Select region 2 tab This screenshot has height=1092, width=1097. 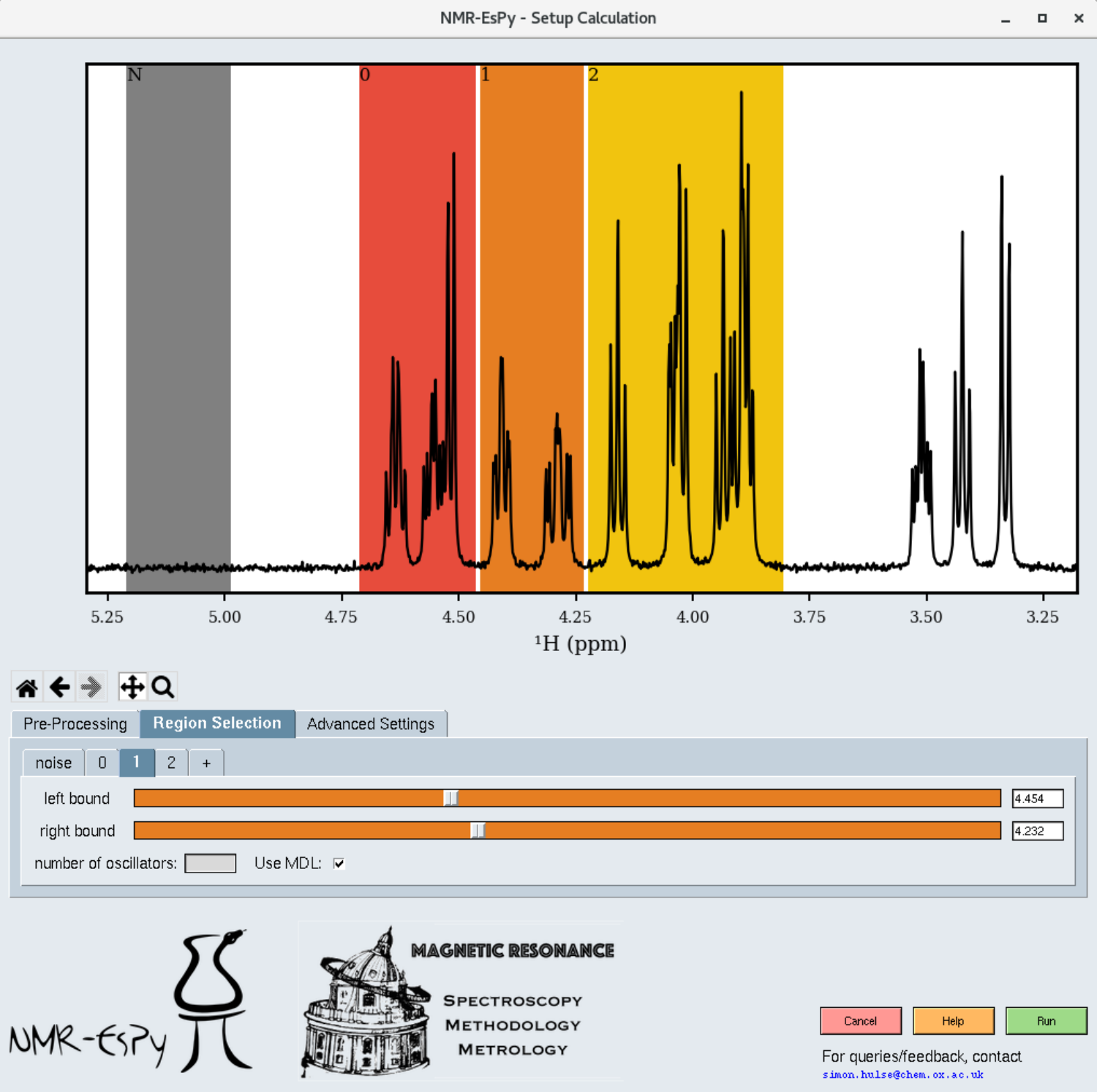click(x=171, y=763)
